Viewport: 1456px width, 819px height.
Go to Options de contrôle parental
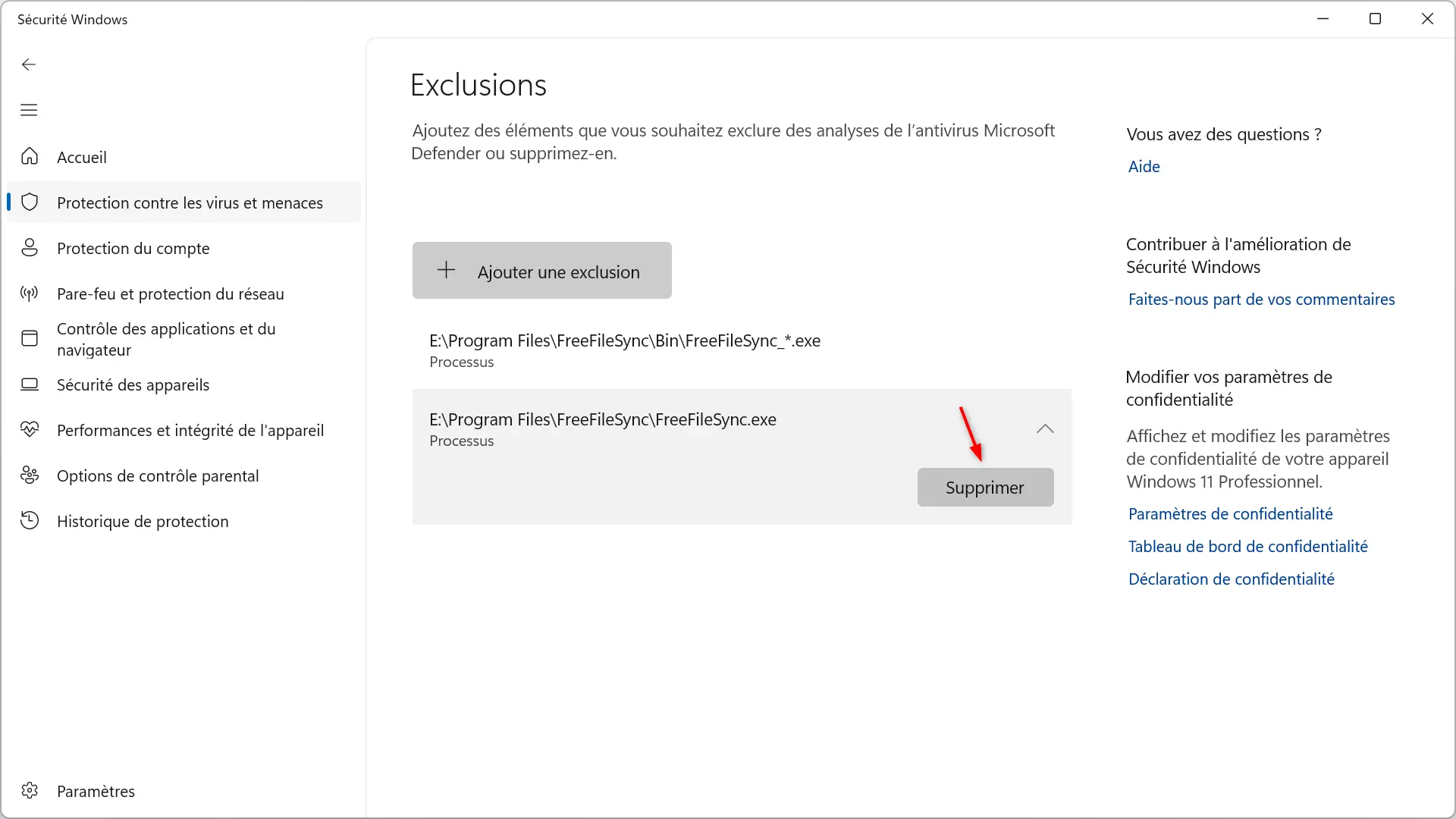(184, 475)
